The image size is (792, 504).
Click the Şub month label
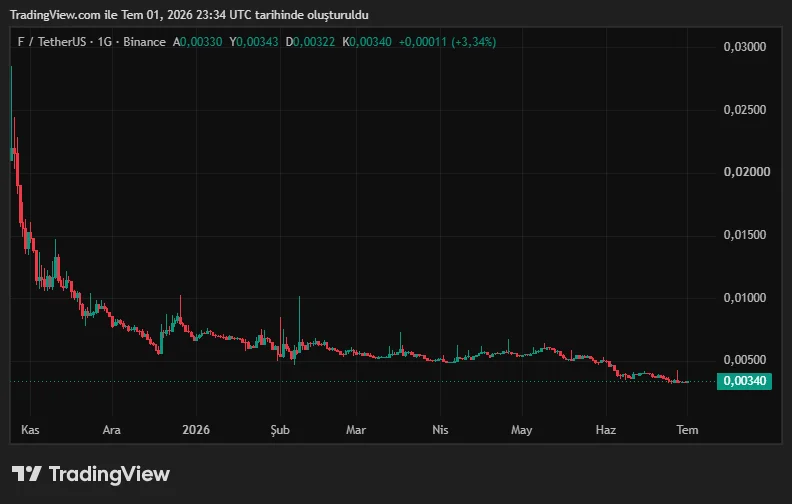coord(280,430)
